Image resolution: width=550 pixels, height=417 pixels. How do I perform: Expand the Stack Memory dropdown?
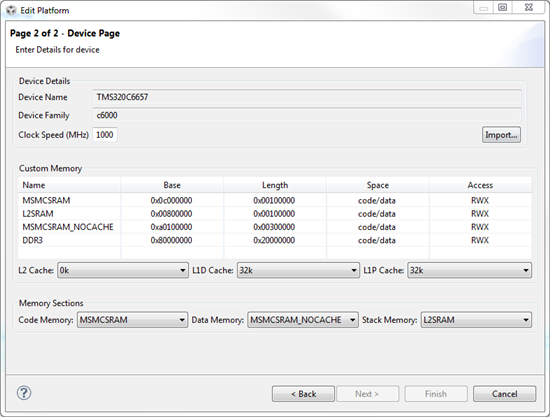[476, 320]
